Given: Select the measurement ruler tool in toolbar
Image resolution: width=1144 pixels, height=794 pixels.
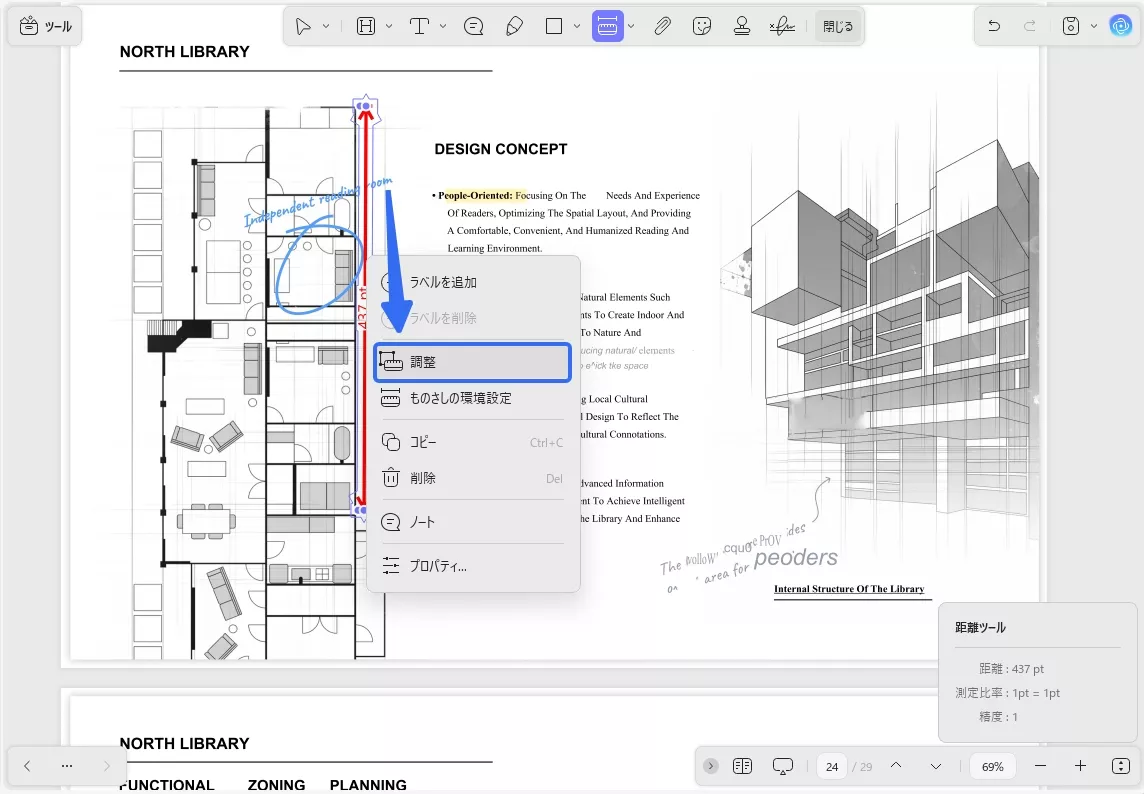Looking at the screenshot, I should (607, 27).
